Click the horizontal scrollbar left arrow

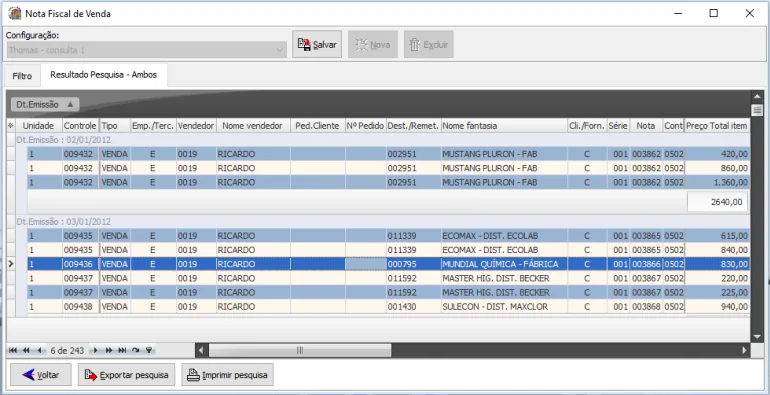coord(200,350)
